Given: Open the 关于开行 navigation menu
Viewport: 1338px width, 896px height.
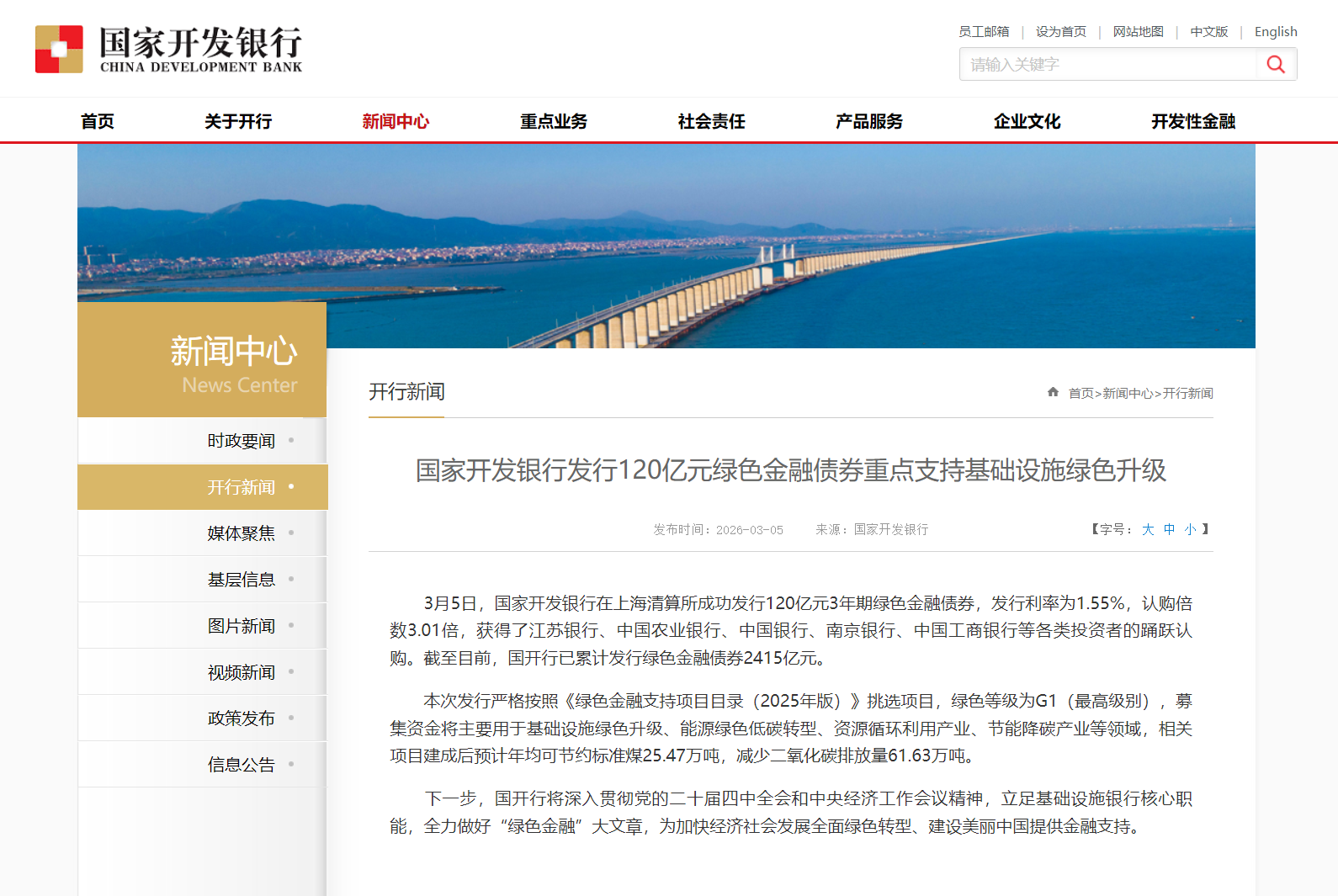Looking at the screenshot, I should click(238, 121).
